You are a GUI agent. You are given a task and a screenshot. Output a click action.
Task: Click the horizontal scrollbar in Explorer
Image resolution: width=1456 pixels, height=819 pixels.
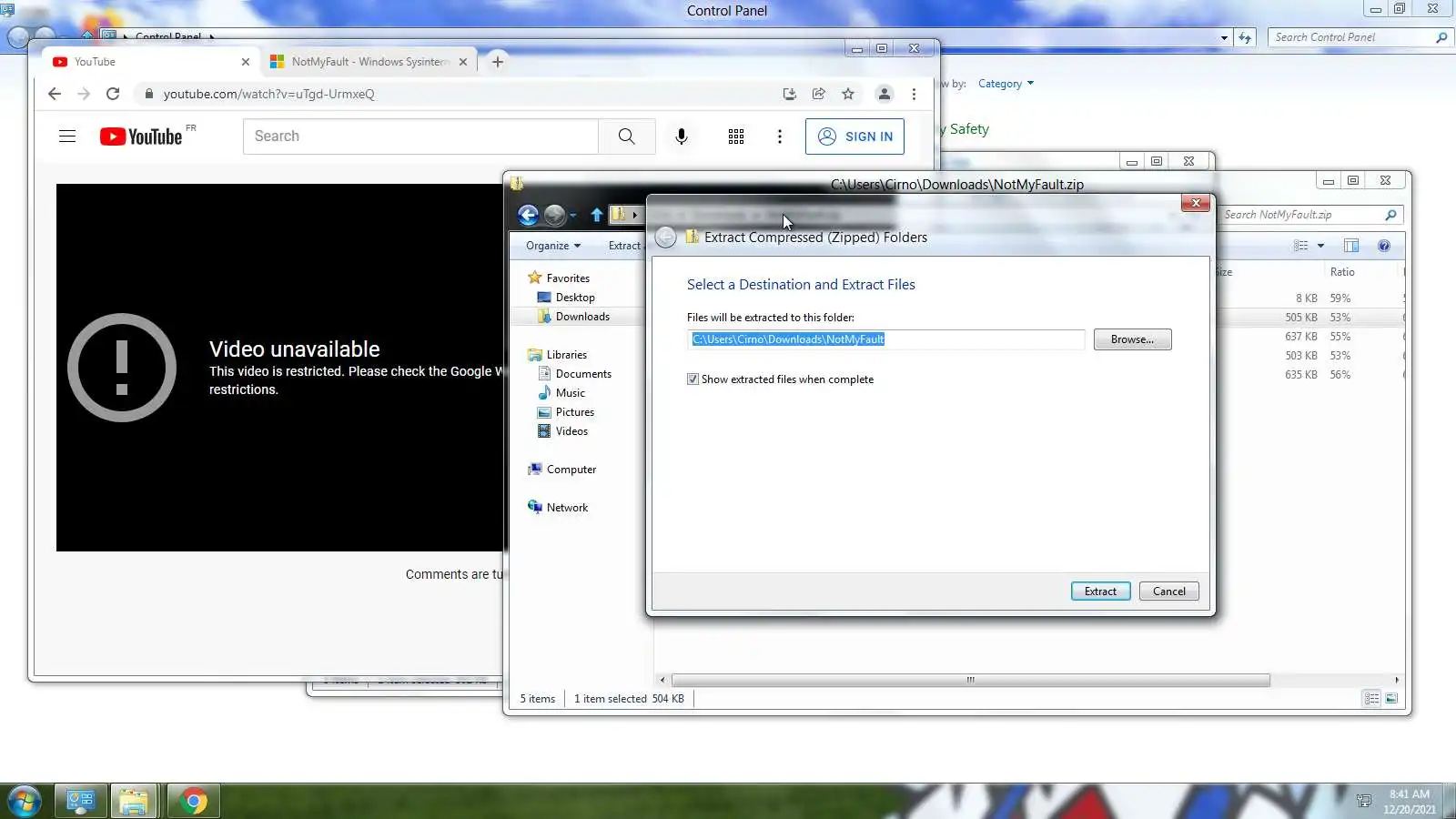(x=970, y=680)
